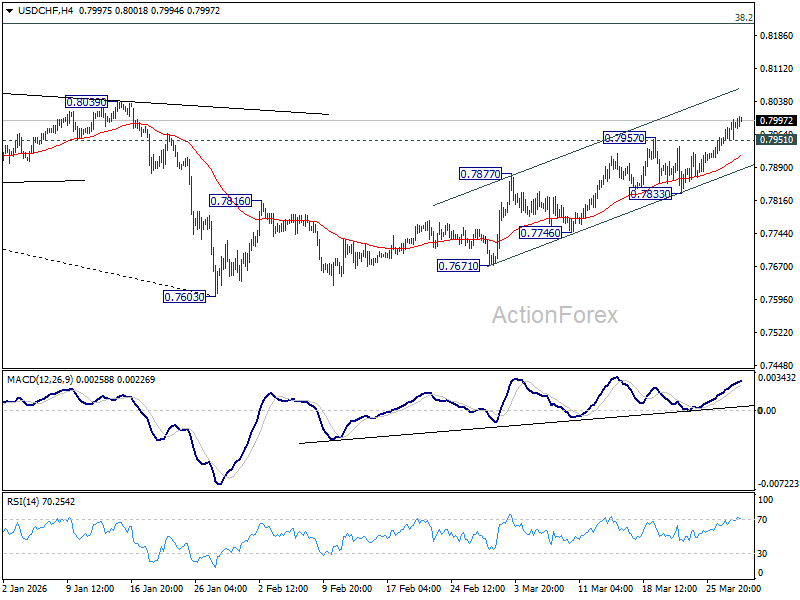Select the 0.76030 low price label
Screen dimensions: 800x600
(x=184, y=297)
